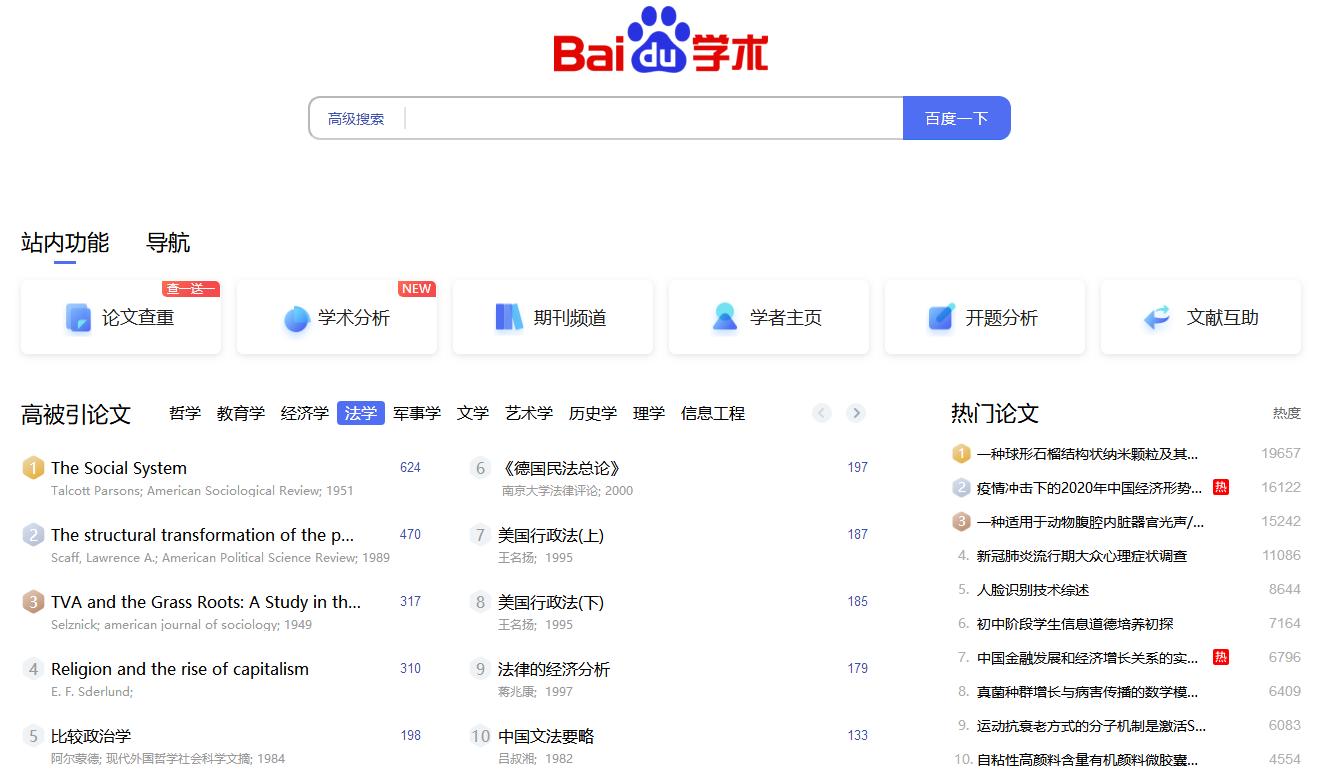The height and width of the screenshot is (778, 1328).
Task: Visit the 学者主页 scholar homepage feature
Action: 768,316
